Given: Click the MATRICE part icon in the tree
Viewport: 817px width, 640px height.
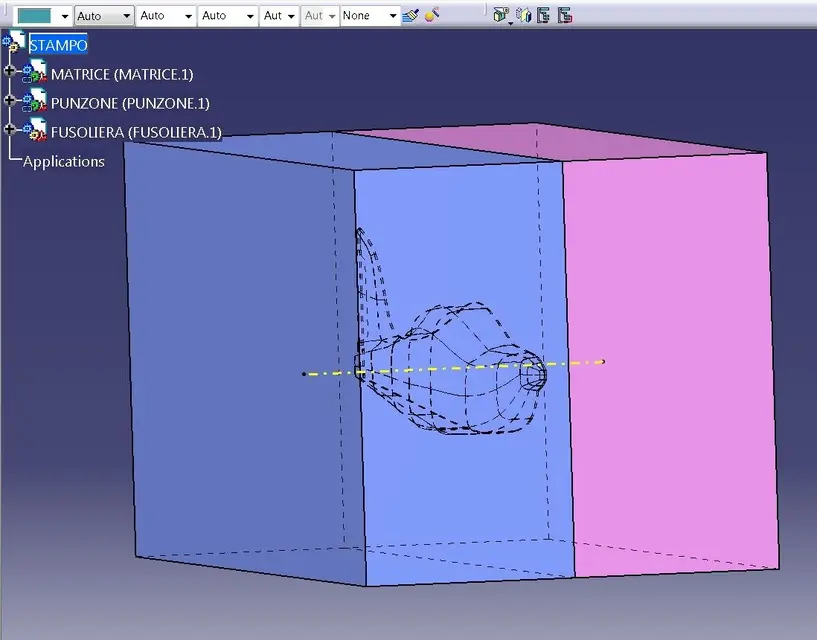Looking at the screenshot, I should pyautogui.click(x=36, y=73).
